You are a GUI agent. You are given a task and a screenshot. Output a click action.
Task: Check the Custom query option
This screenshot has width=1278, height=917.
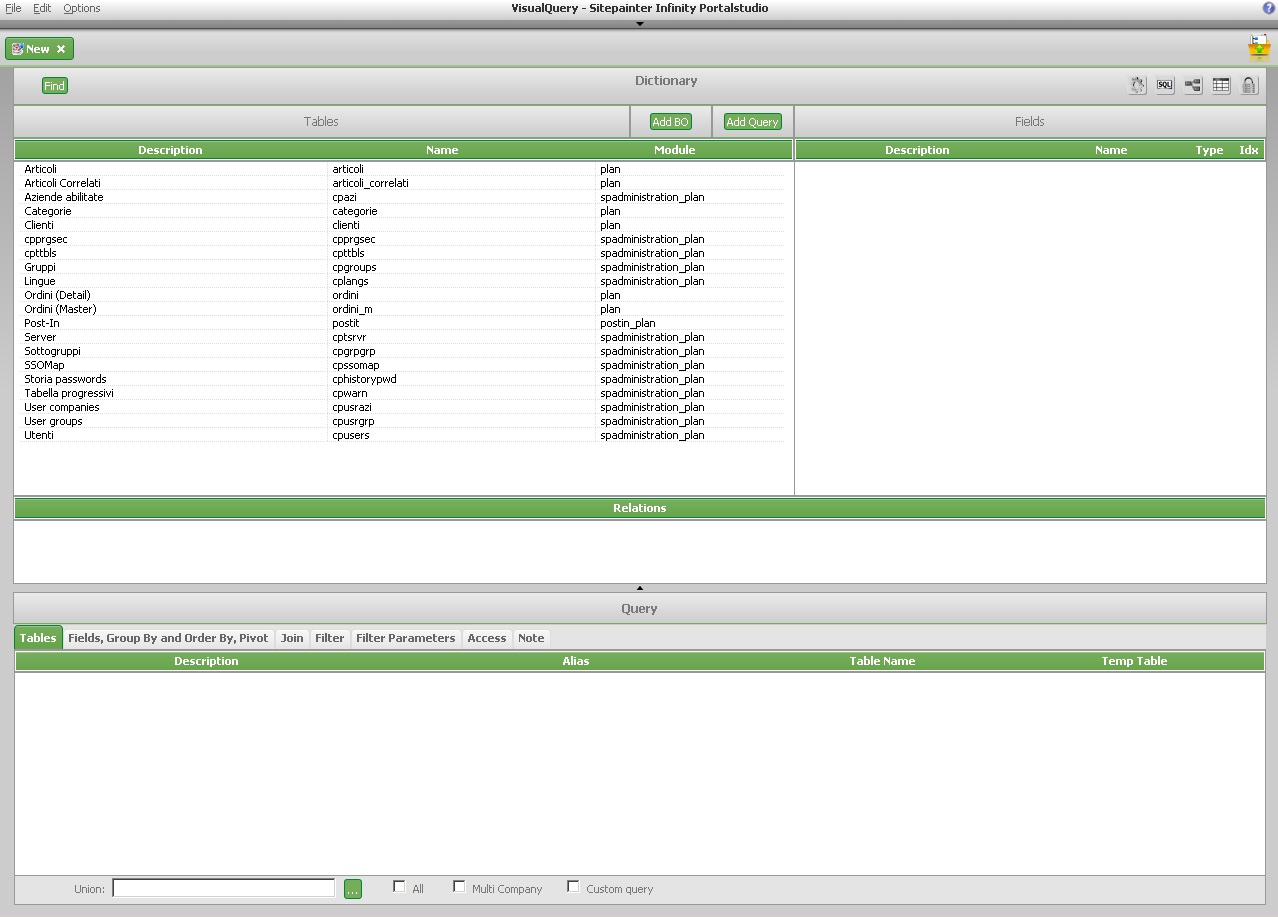(x=573, y=887)
